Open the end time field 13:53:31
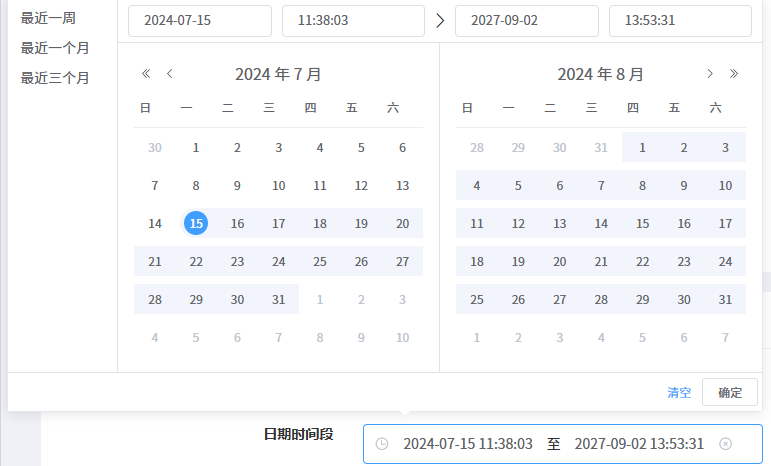Viewport: 771px width, 466px height. (x=680, y=21)
